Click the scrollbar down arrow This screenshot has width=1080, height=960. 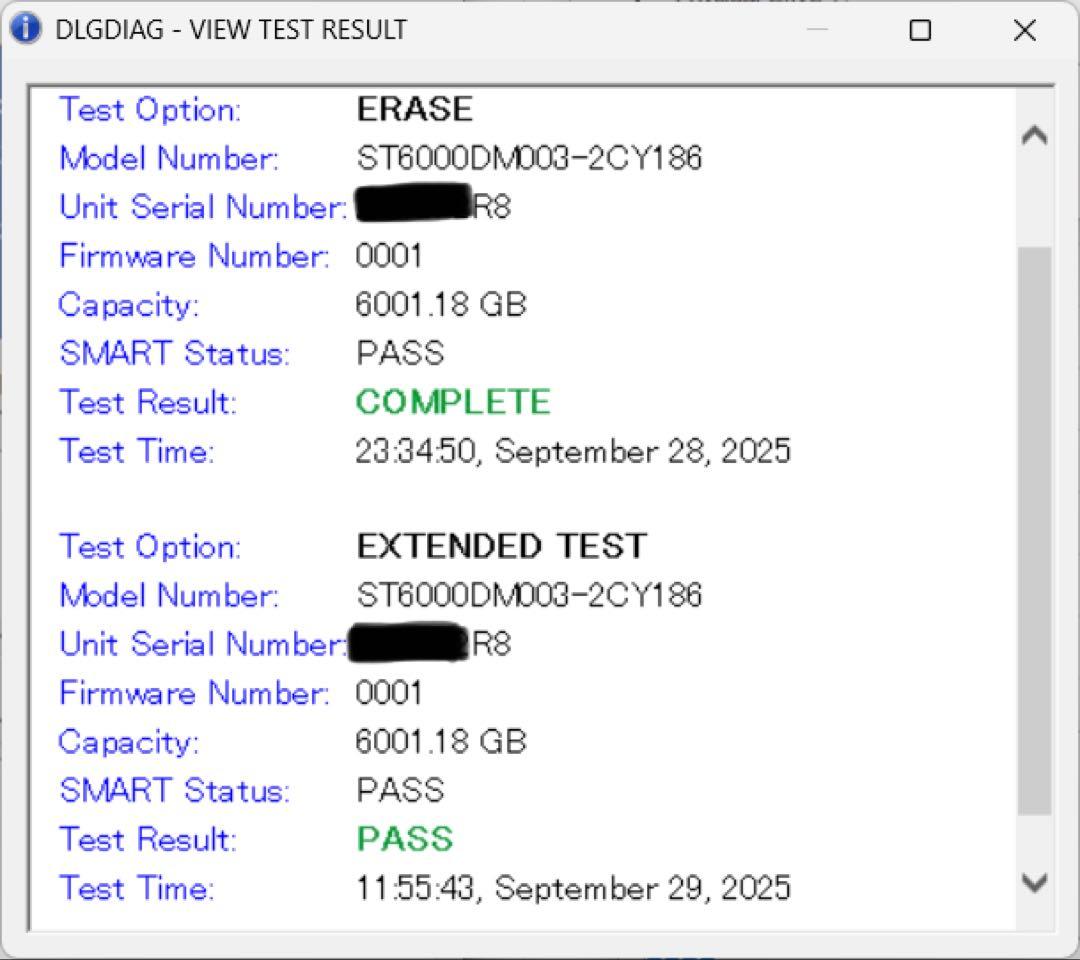(x=1035, y=884)
